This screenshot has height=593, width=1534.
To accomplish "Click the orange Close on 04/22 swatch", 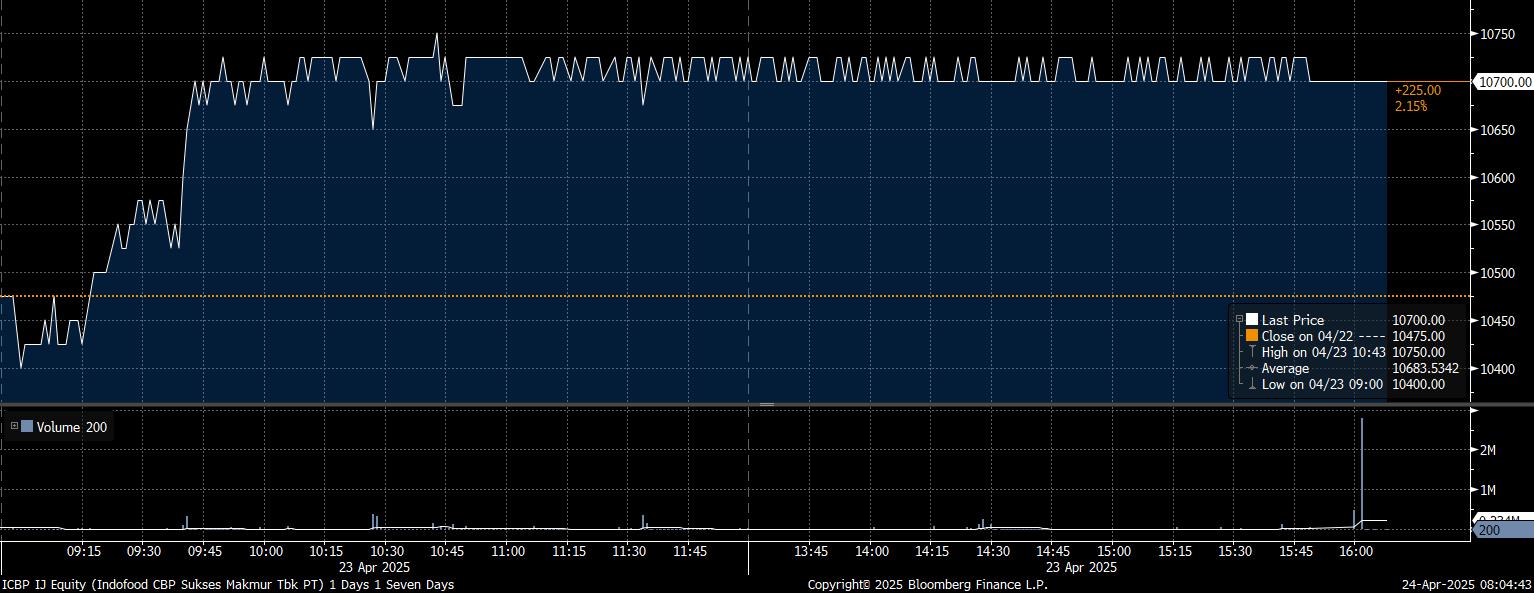I will pyautogui.click(x=1252, y=336).
